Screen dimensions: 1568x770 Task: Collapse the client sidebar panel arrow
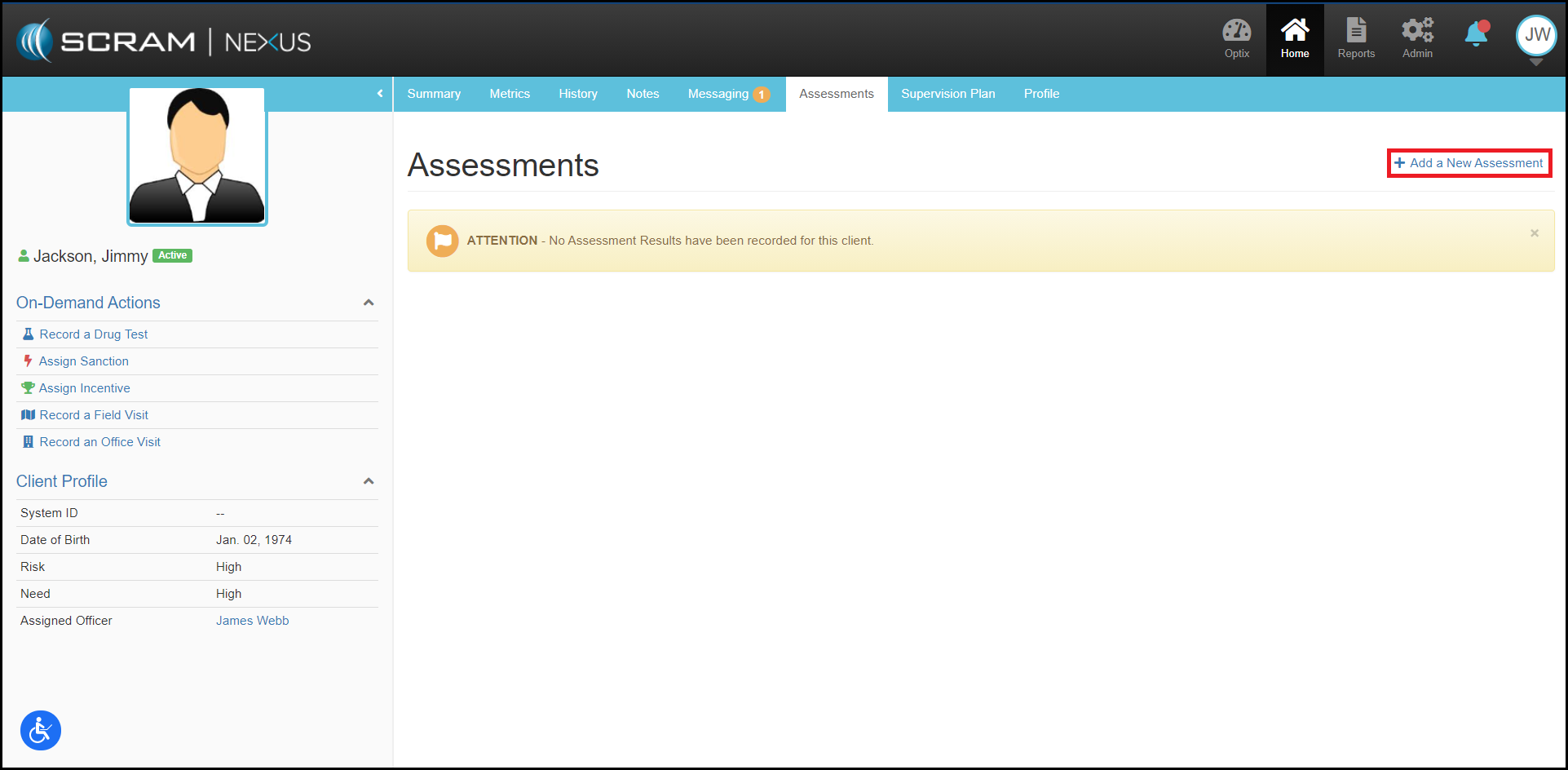(380, 94)
